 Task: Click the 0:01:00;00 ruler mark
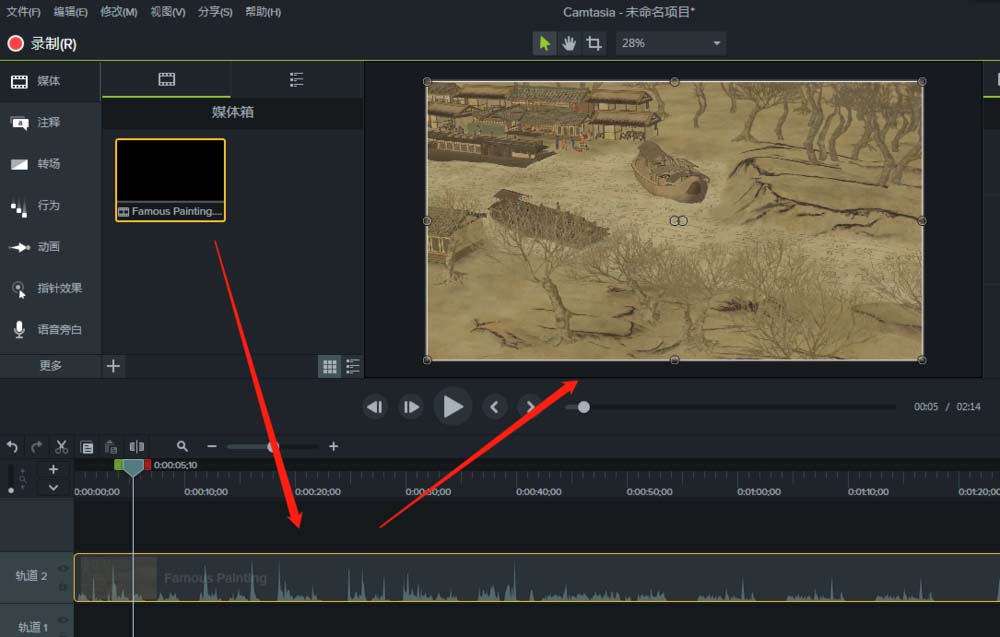coord(759,492)
